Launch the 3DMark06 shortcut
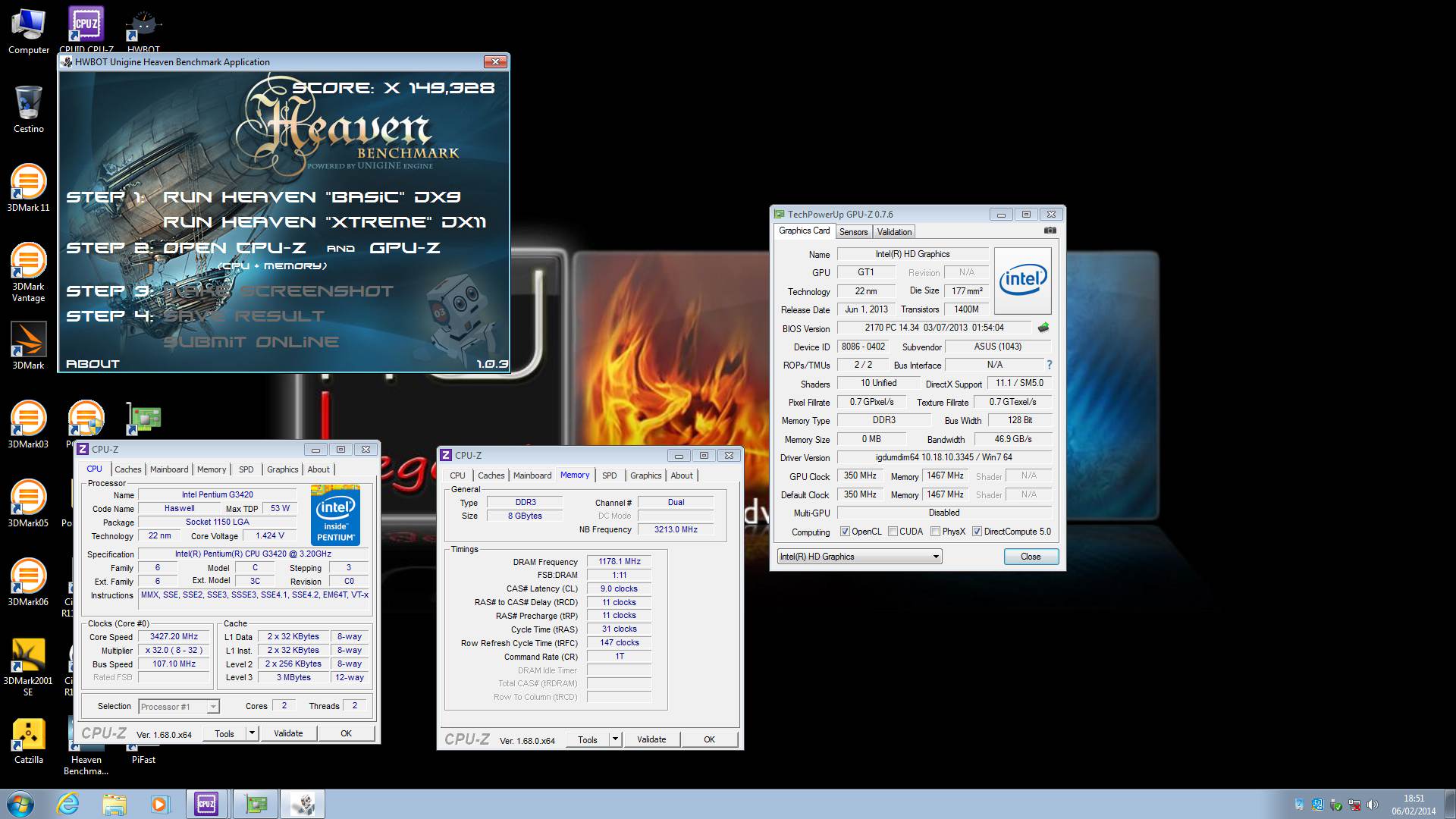The height and width of the screenshot is (819, 1456). pyautogui.click(x=29, y=582)
